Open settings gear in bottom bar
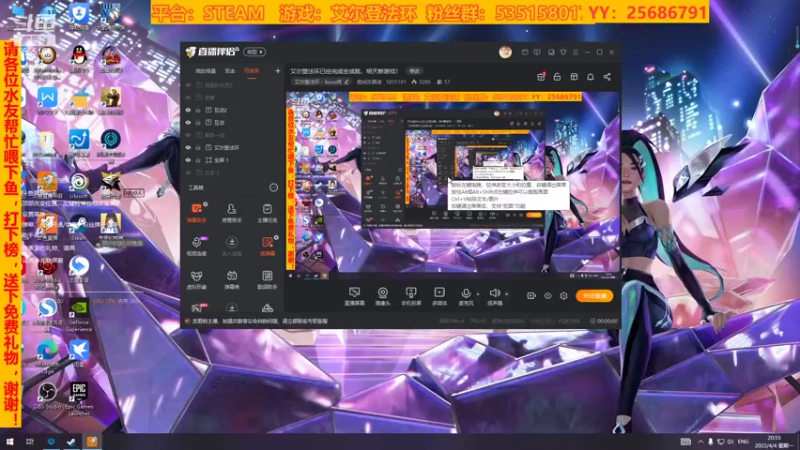The width and height of the screenshot is (800, 450). (564, 296)
